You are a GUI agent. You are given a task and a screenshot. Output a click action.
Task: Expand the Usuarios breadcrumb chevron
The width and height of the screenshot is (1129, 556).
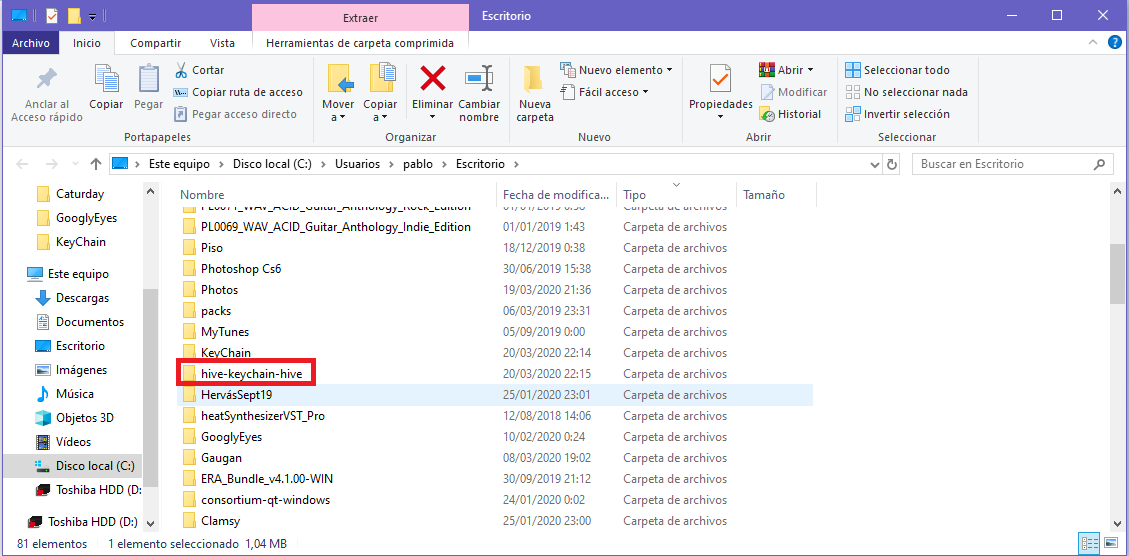[x=392, y=164]
